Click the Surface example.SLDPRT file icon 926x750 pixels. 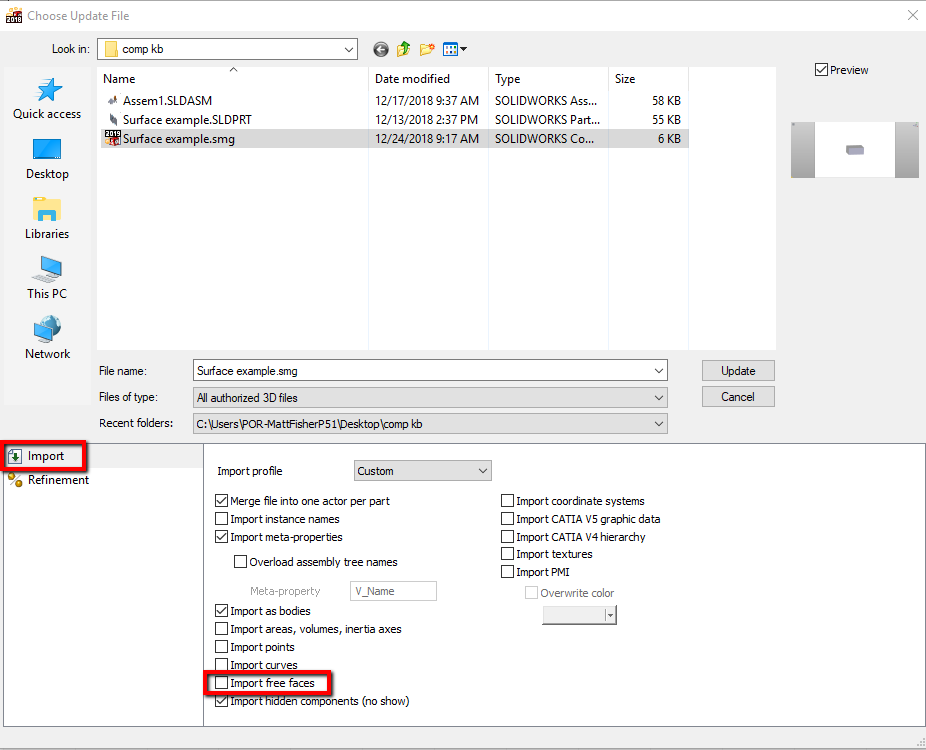tap(113, 119)
